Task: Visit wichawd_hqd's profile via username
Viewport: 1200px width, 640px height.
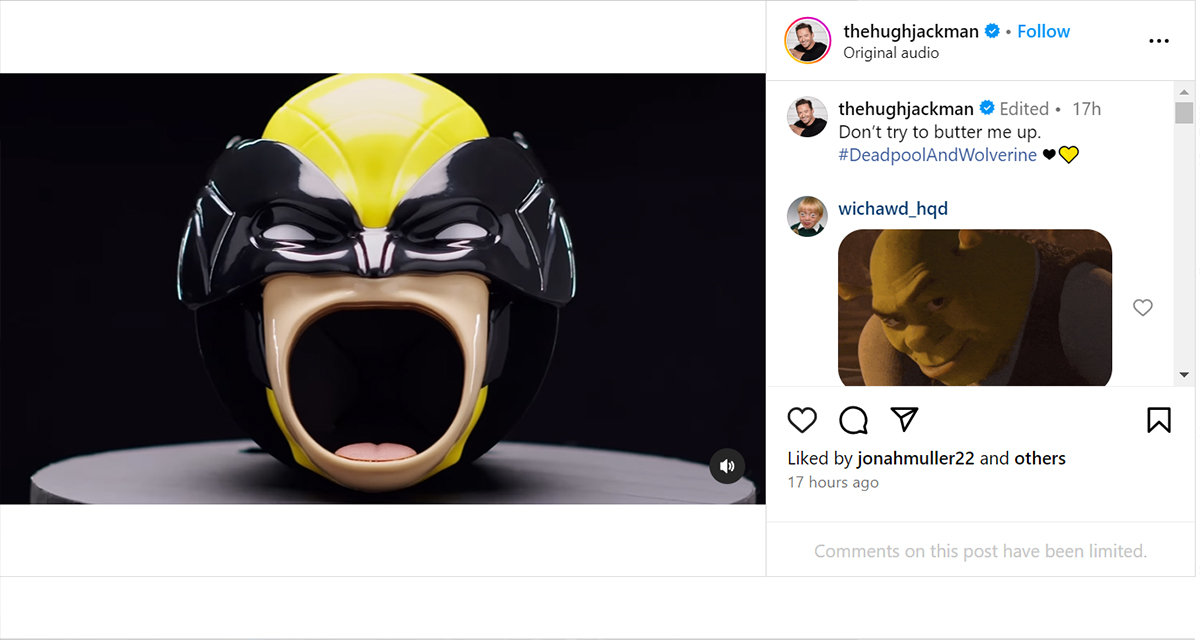Action: [893, 209]
